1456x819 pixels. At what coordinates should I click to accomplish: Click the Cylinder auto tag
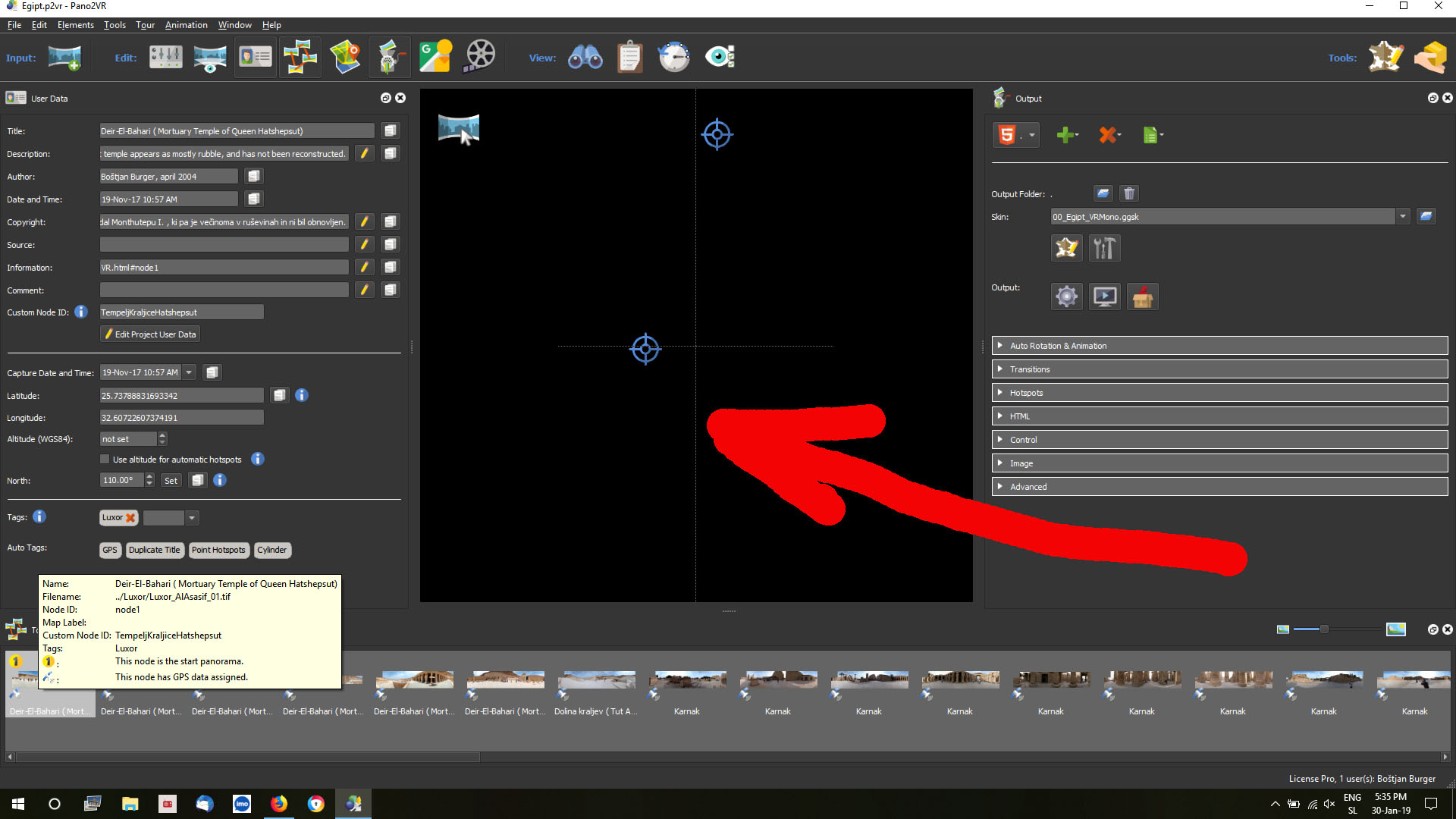271,550
